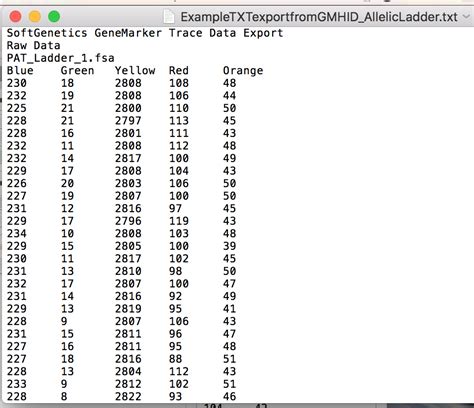Click the Yellow value 2810
The width and height of the screenshot is (474, 408).
128,271
